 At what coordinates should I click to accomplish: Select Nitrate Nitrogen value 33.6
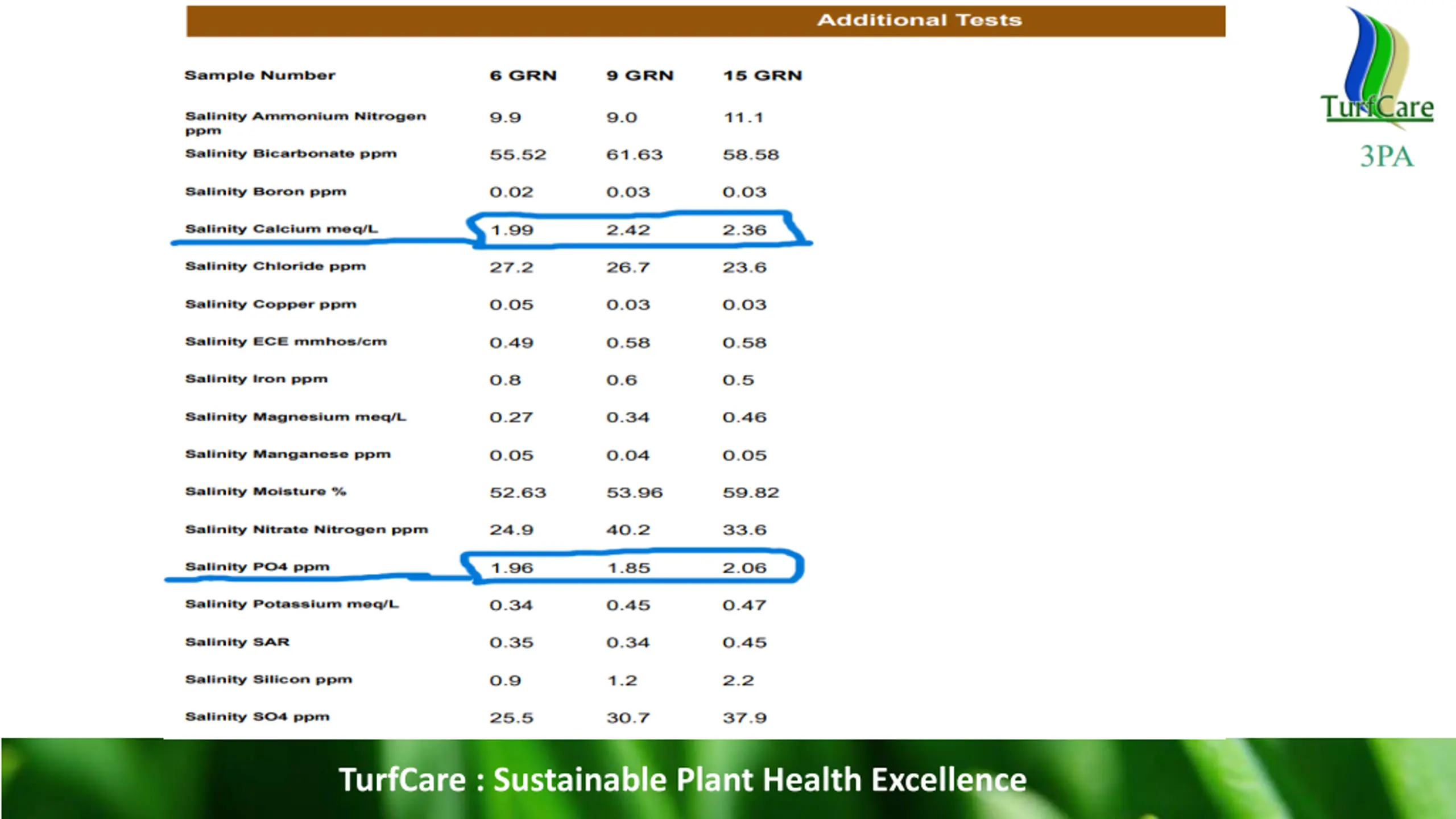pyautogui.click(x=744, y=530)
